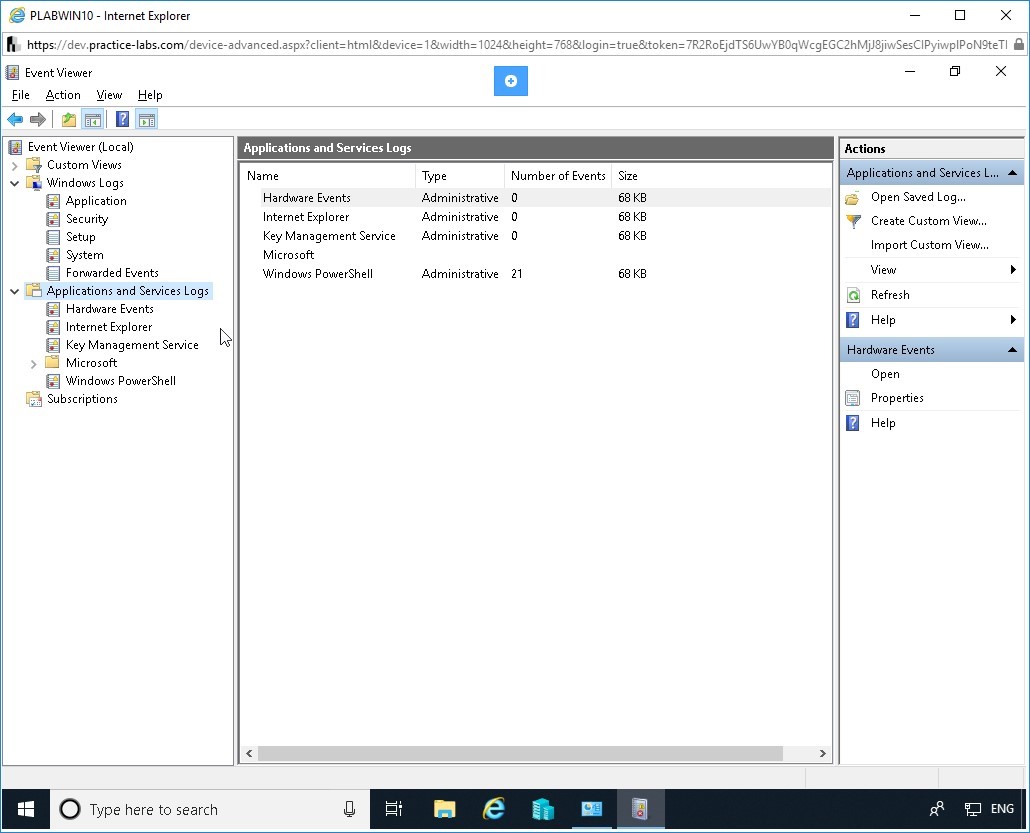Click the Windows Start button
Image resolution: width=1030 pixels, height=833 pixels.
click(26, 809)
